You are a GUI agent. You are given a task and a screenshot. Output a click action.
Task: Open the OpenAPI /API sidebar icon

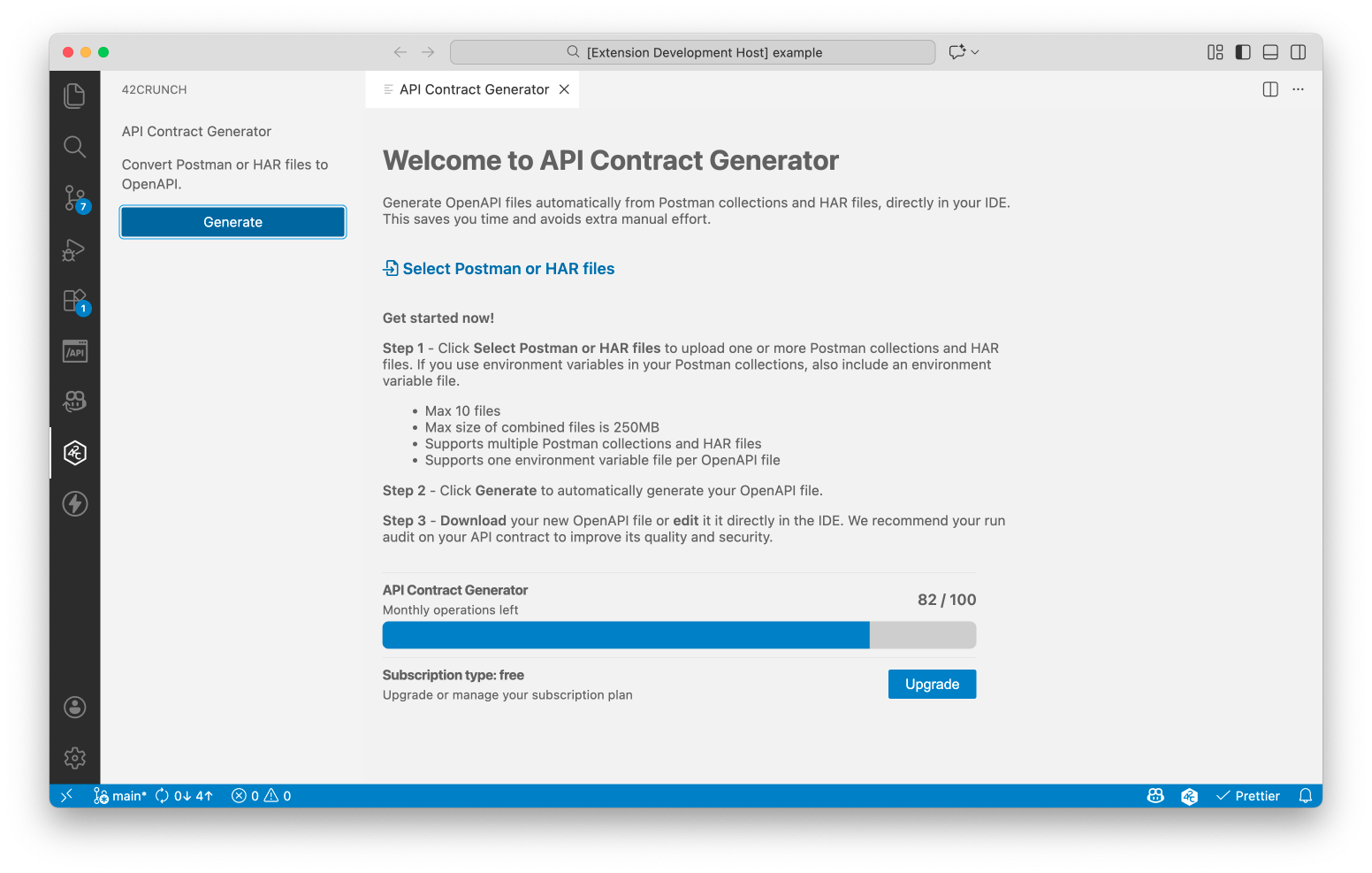[75, 352]
